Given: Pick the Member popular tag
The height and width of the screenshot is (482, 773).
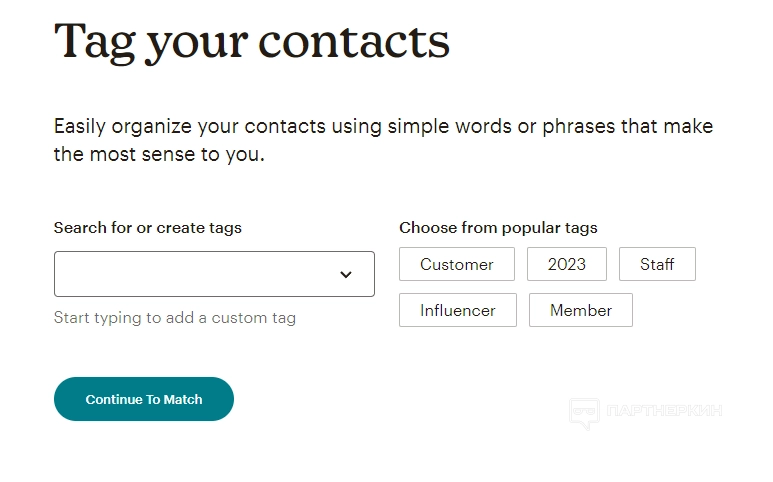Looking at the screenshot, I should [580, 310].
